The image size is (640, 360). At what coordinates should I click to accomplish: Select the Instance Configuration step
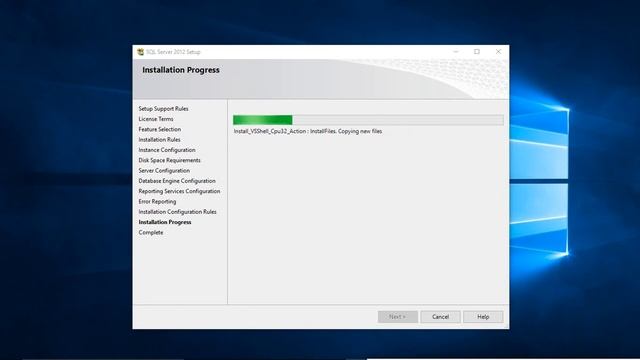point(167,150)
